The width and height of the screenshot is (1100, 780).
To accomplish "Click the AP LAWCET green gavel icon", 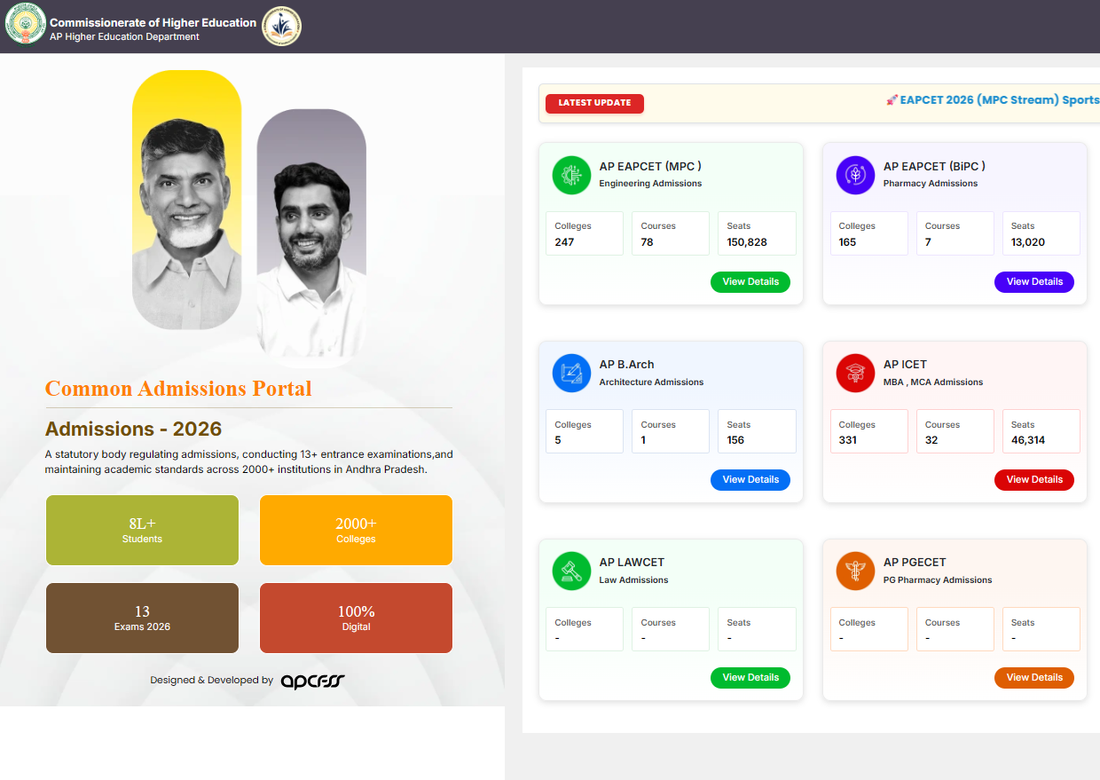I will [x=571, y=570].
